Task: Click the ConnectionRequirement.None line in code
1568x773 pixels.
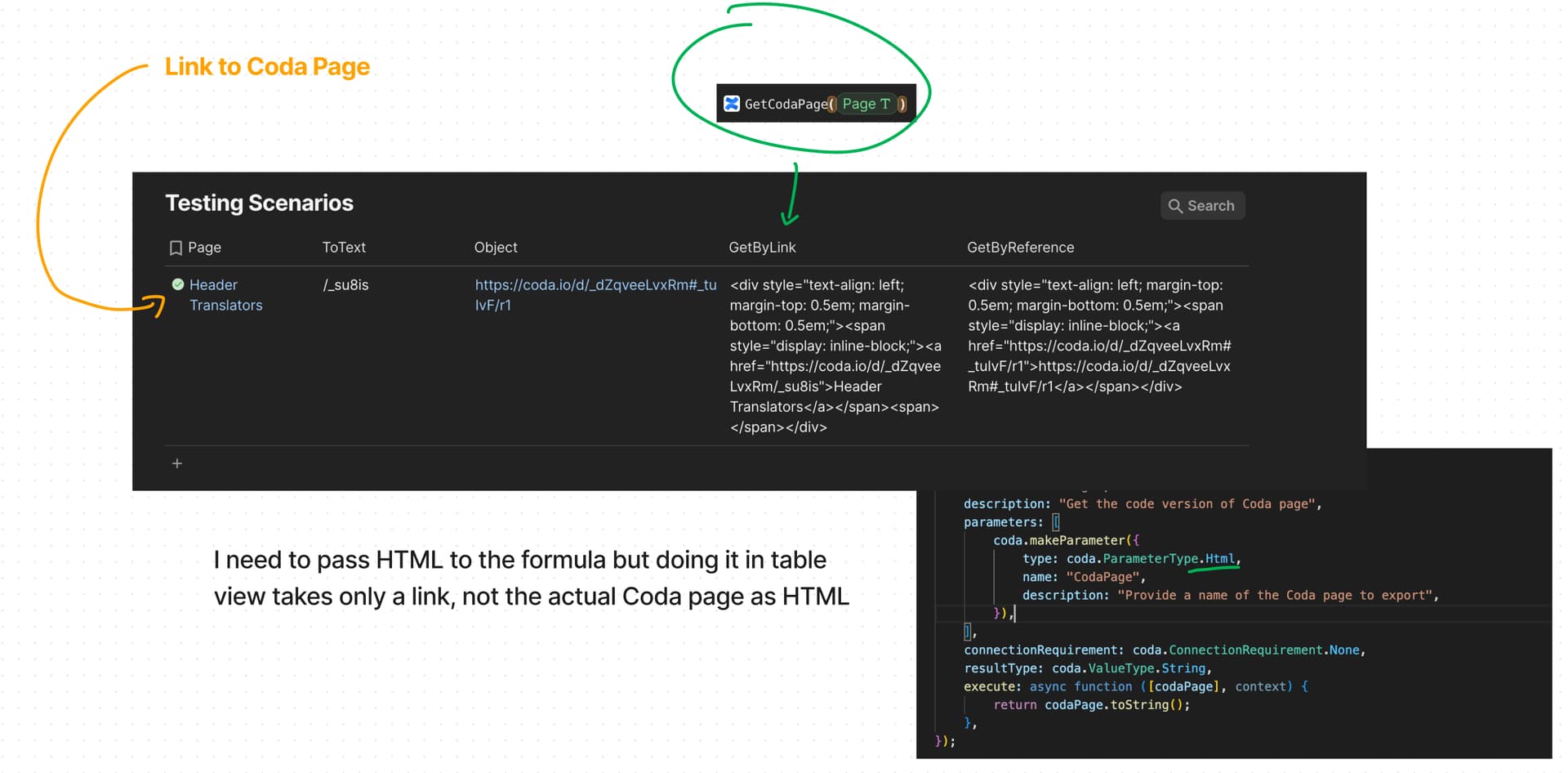Action: pyautogui.click(x=1165, y=650)
